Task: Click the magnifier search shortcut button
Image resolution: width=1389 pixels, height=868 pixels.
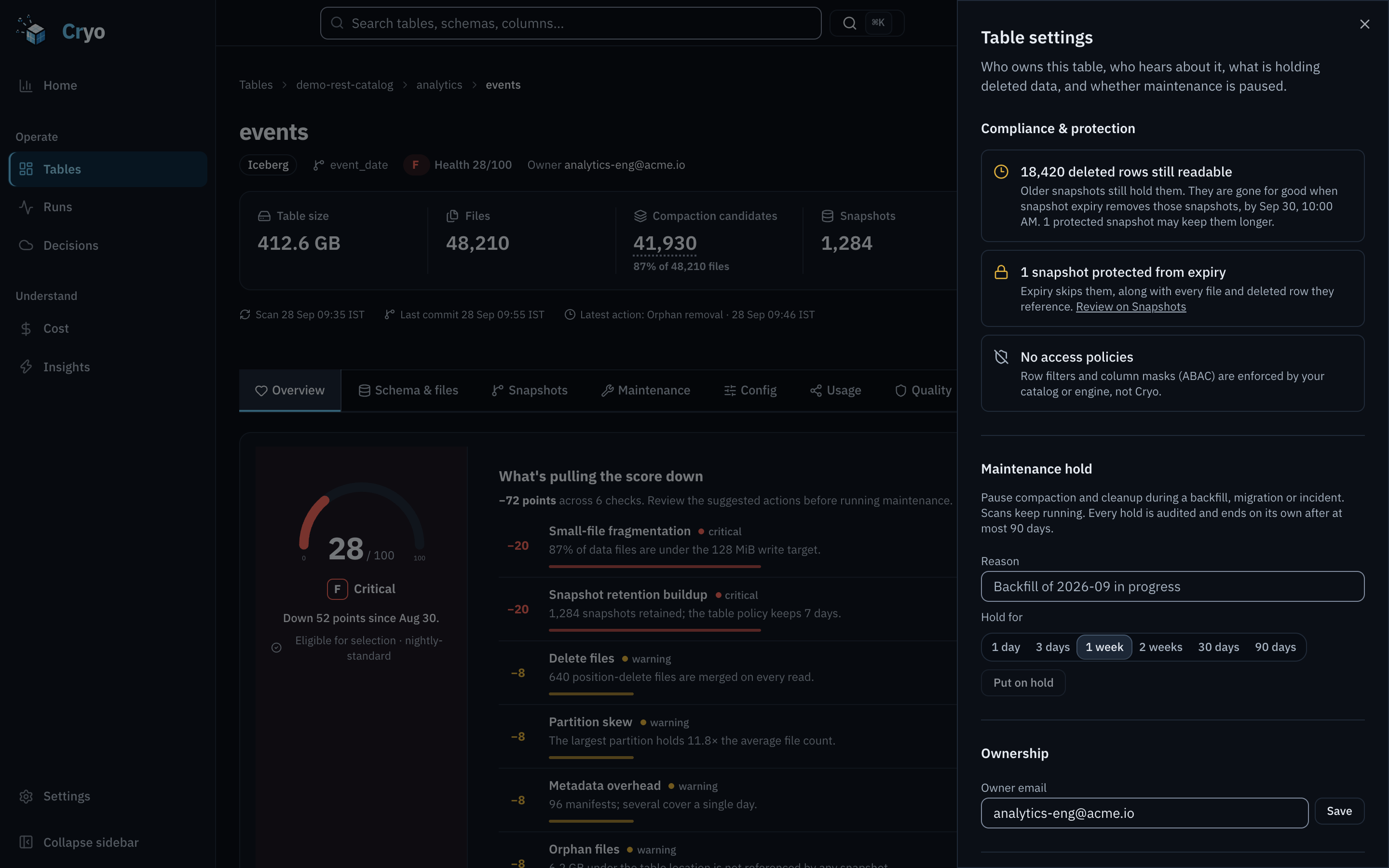Action: click(867, 23)
